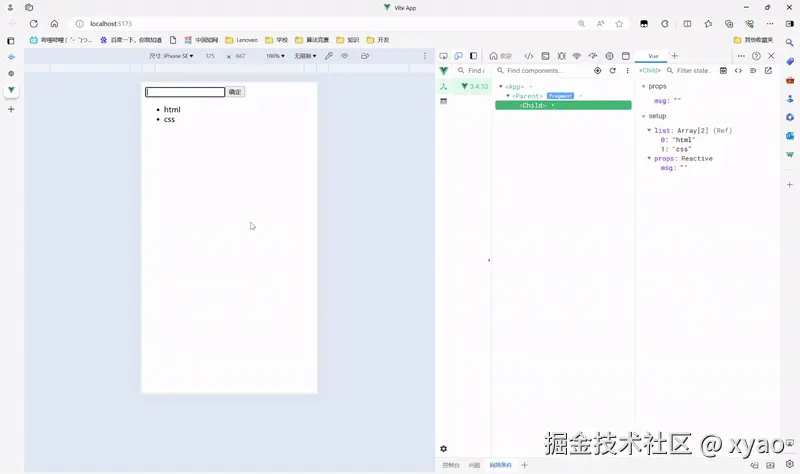Screen dimensions: 800x474
Task: Open component in editor icon
Action: click(x=768, y=71)
